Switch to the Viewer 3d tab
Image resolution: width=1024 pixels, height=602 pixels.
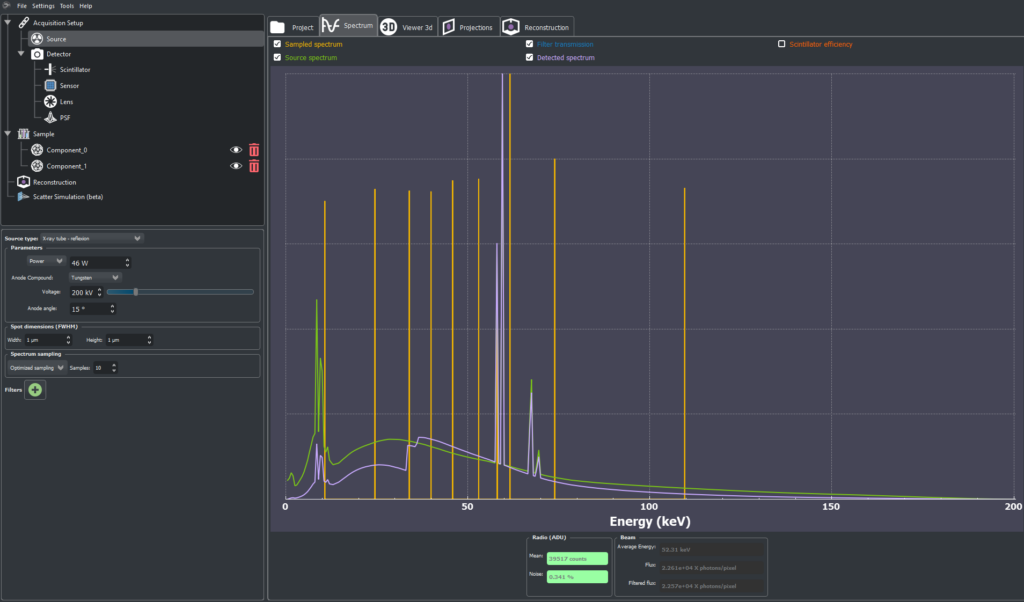(407, 27)
